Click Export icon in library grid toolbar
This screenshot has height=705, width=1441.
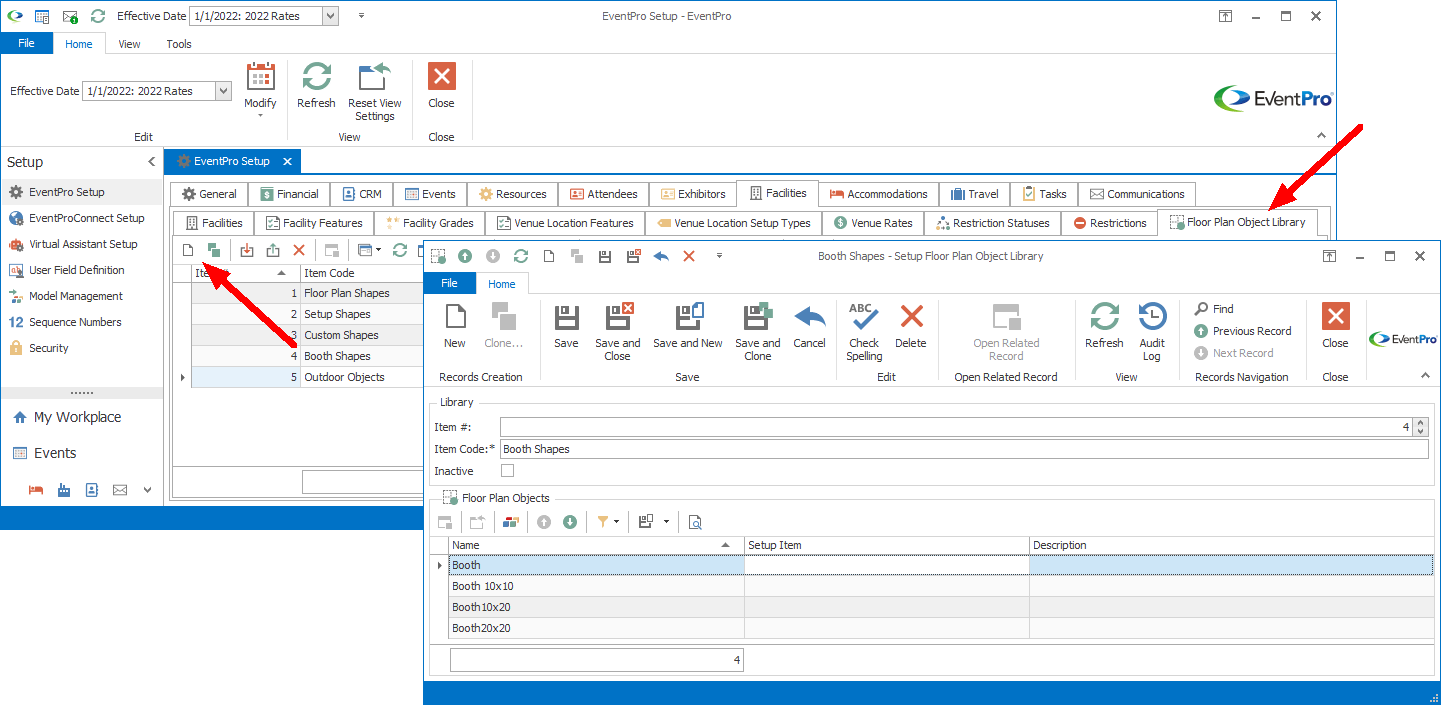(x=273, y=250)
